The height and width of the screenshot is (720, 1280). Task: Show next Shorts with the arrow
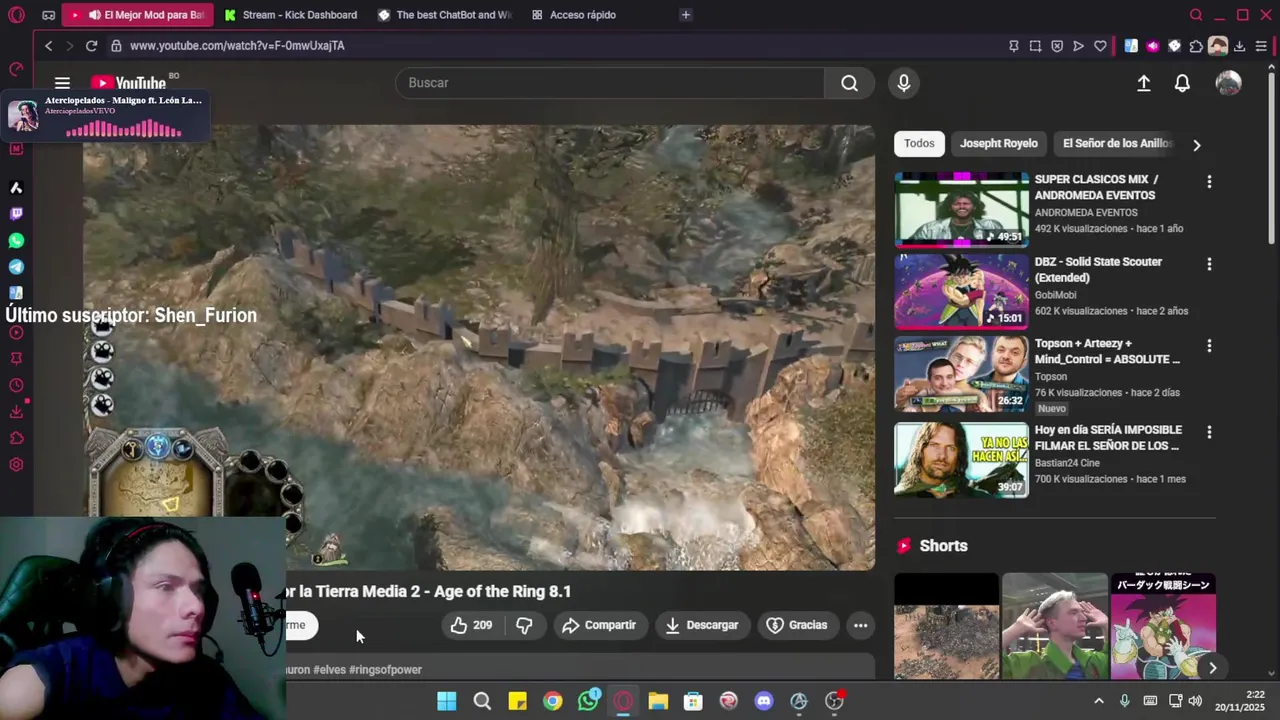coord(1212,667)
